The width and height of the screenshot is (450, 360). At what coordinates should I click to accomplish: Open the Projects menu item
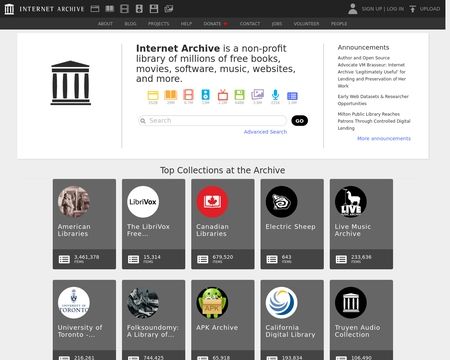[159, 24]
